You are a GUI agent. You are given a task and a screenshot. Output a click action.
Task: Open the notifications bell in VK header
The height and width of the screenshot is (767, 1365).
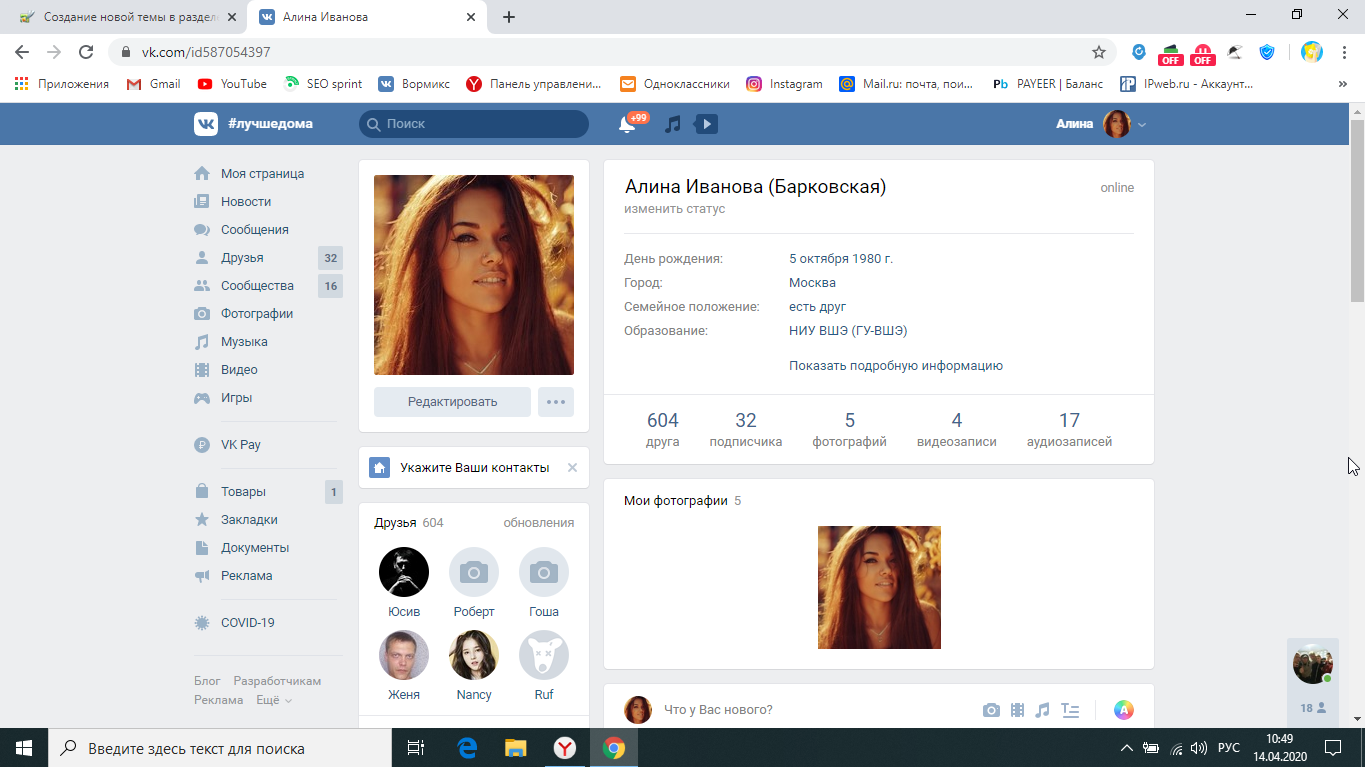(627, 124)
